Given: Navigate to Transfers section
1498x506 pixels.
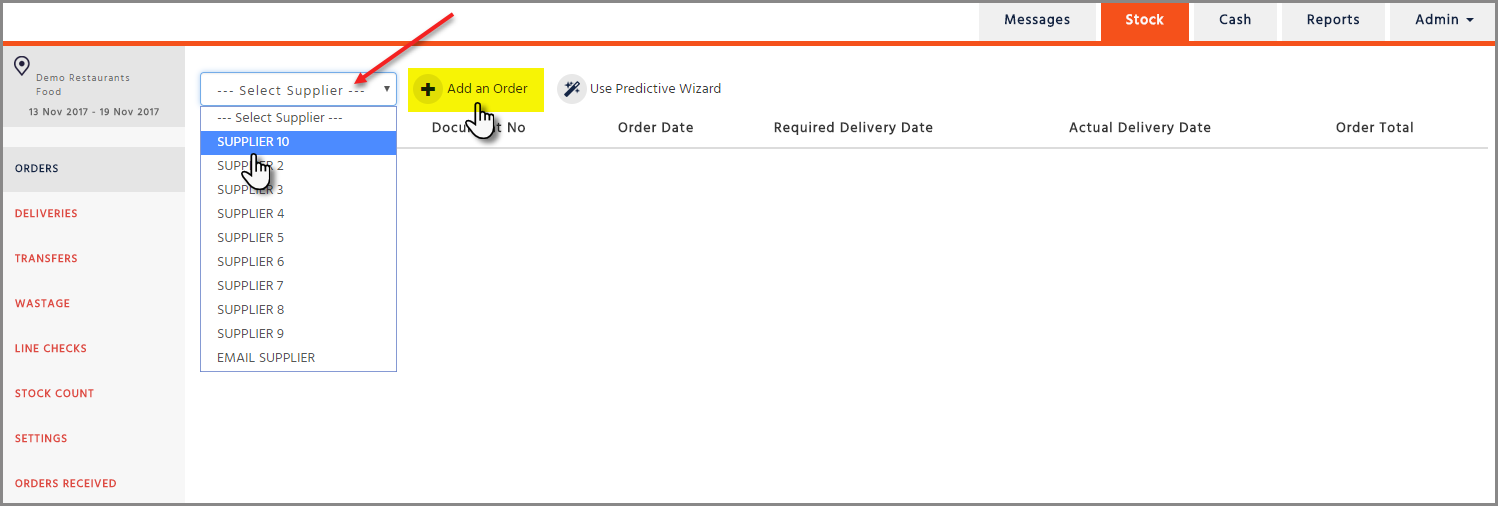Looking at the screenshot, I should (46, 259).
